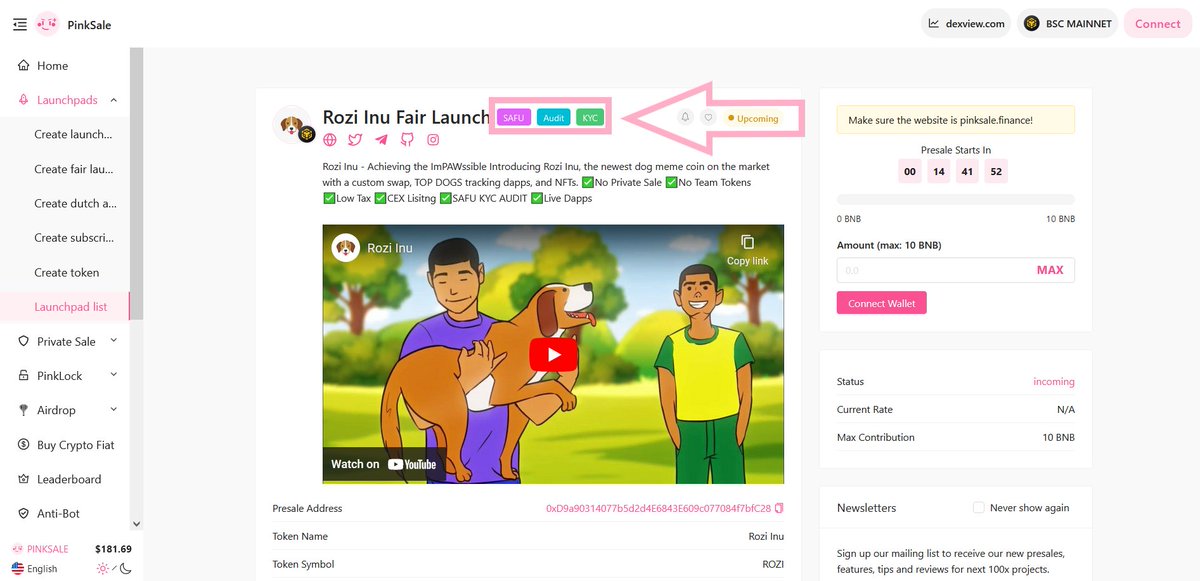This screenshot has width=1200, height=581.
Task: Click the BNB progress bar under the countdown
Action: coord(955,198)
